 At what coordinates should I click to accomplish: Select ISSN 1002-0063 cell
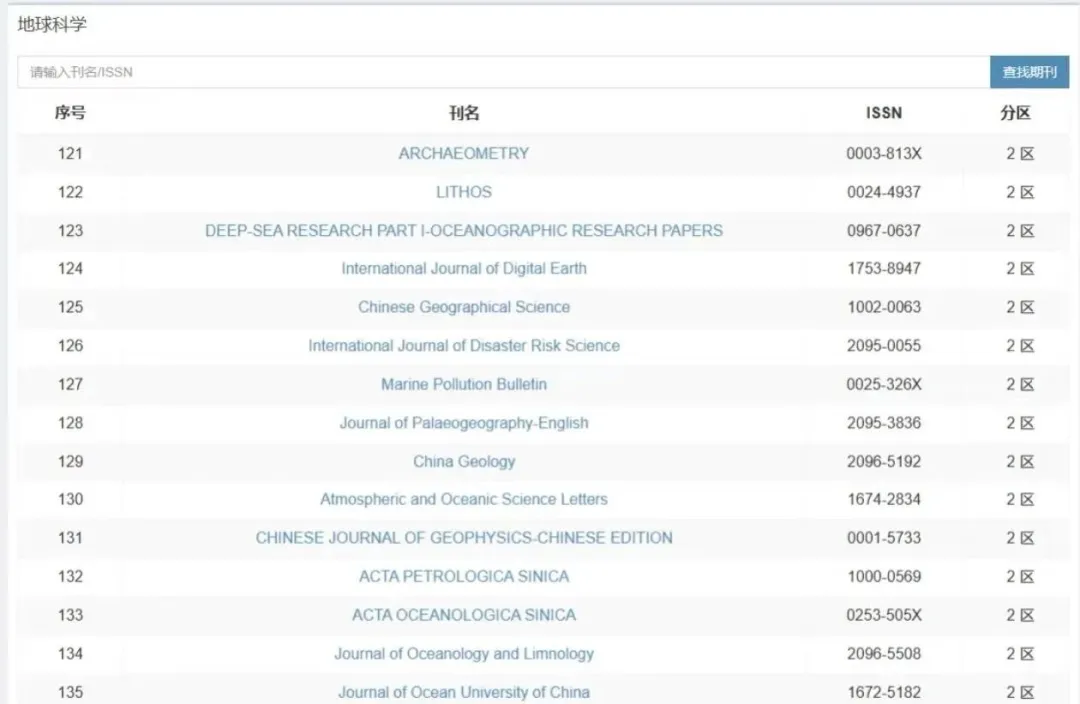pos(884,307)
